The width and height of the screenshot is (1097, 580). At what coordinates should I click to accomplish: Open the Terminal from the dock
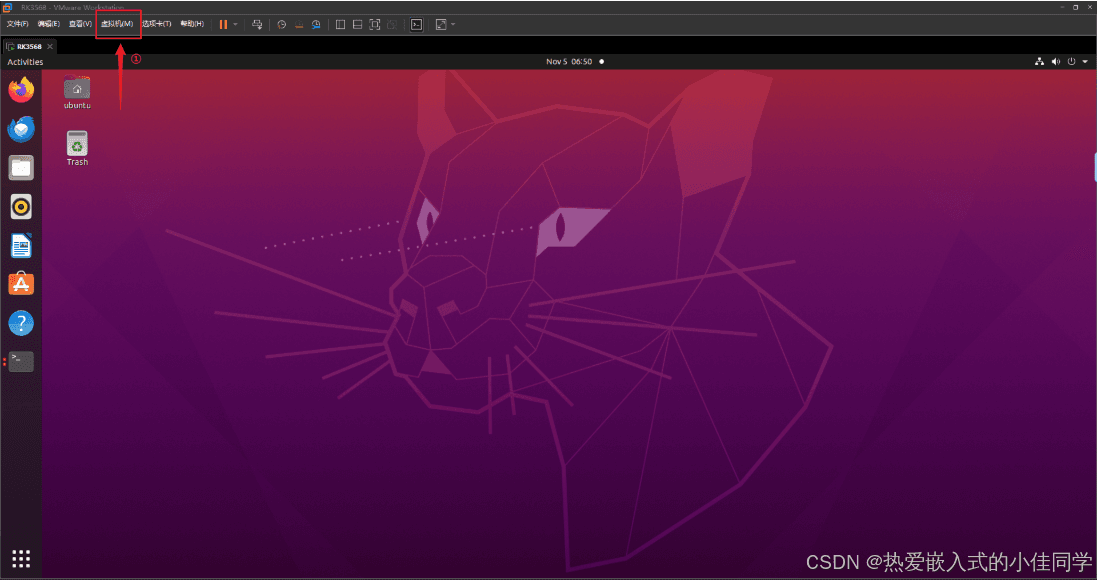(x=21, y=361)
